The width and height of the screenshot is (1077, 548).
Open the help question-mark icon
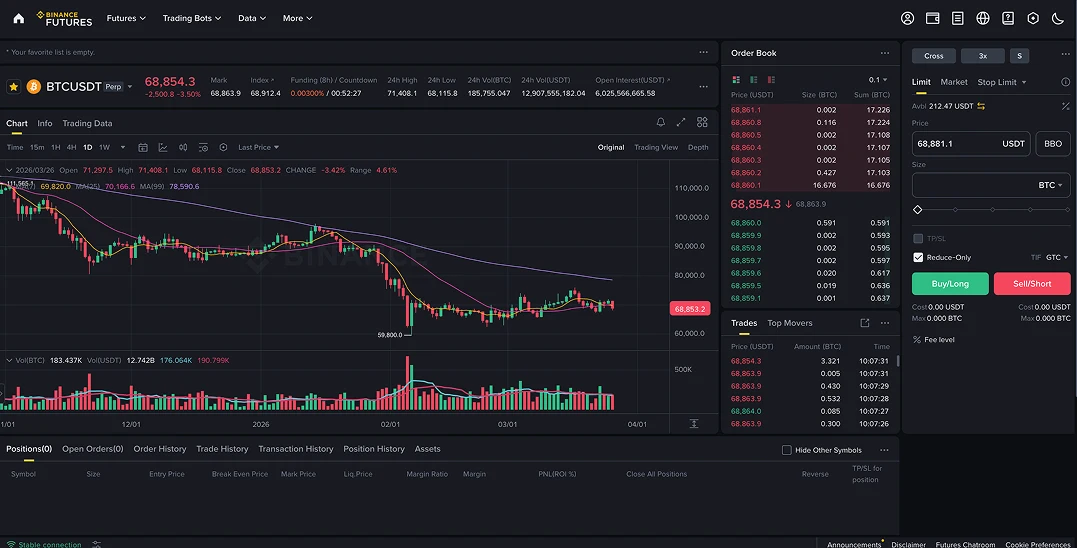point(1008,19)
